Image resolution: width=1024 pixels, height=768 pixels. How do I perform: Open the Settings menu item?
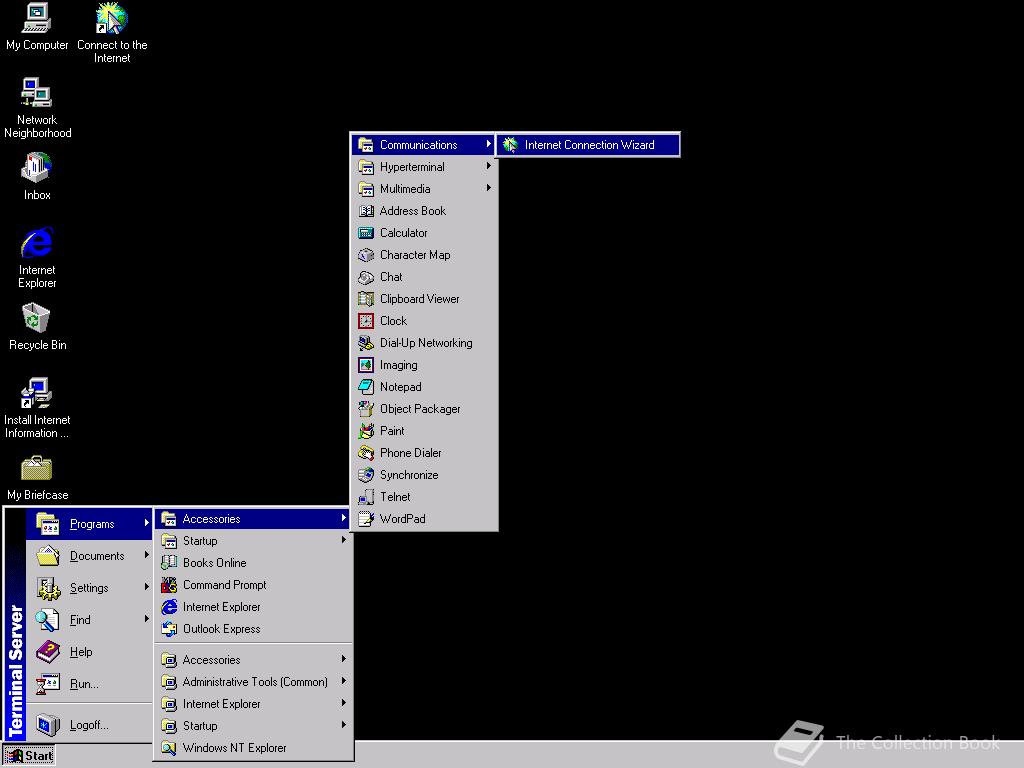click(89, 588)
